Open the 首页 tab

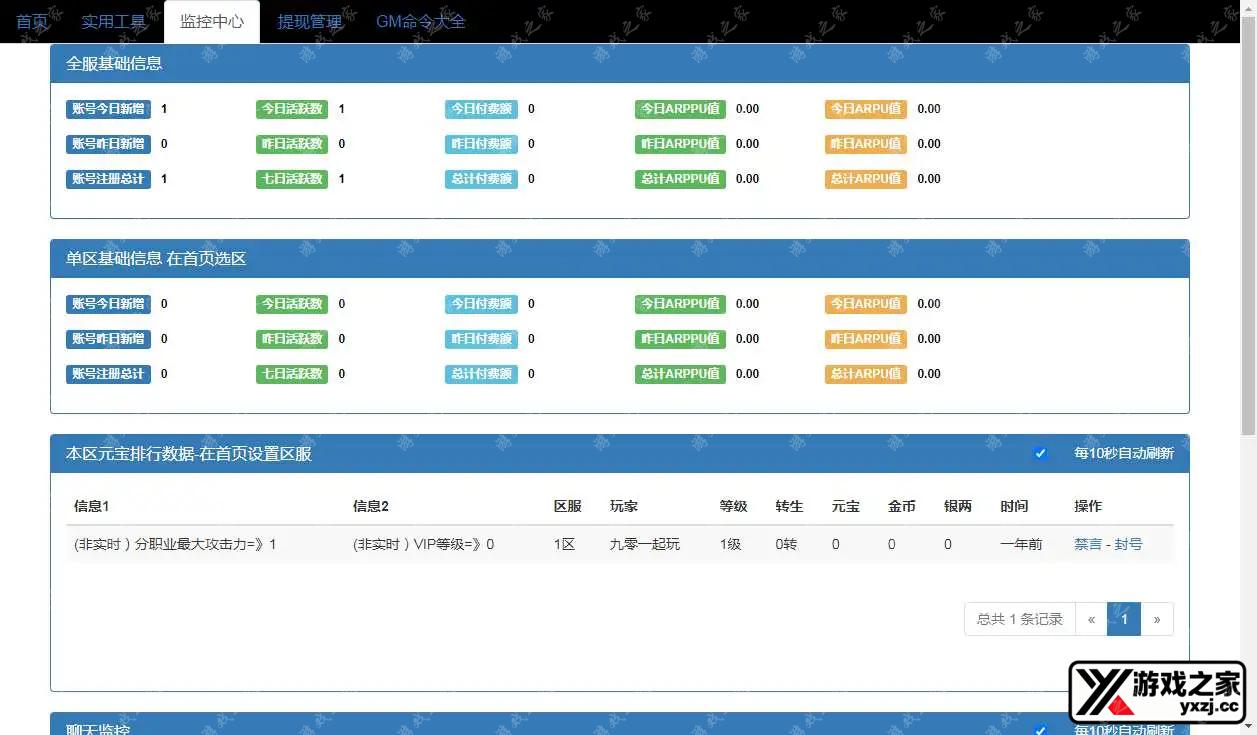coord(32,21)
